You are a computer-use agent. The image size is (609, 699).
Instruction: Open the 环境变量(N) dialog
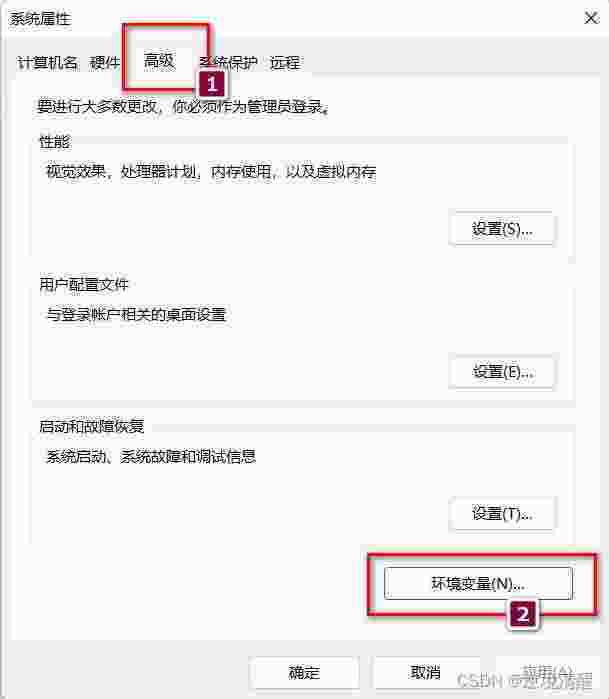coord(478,583)
